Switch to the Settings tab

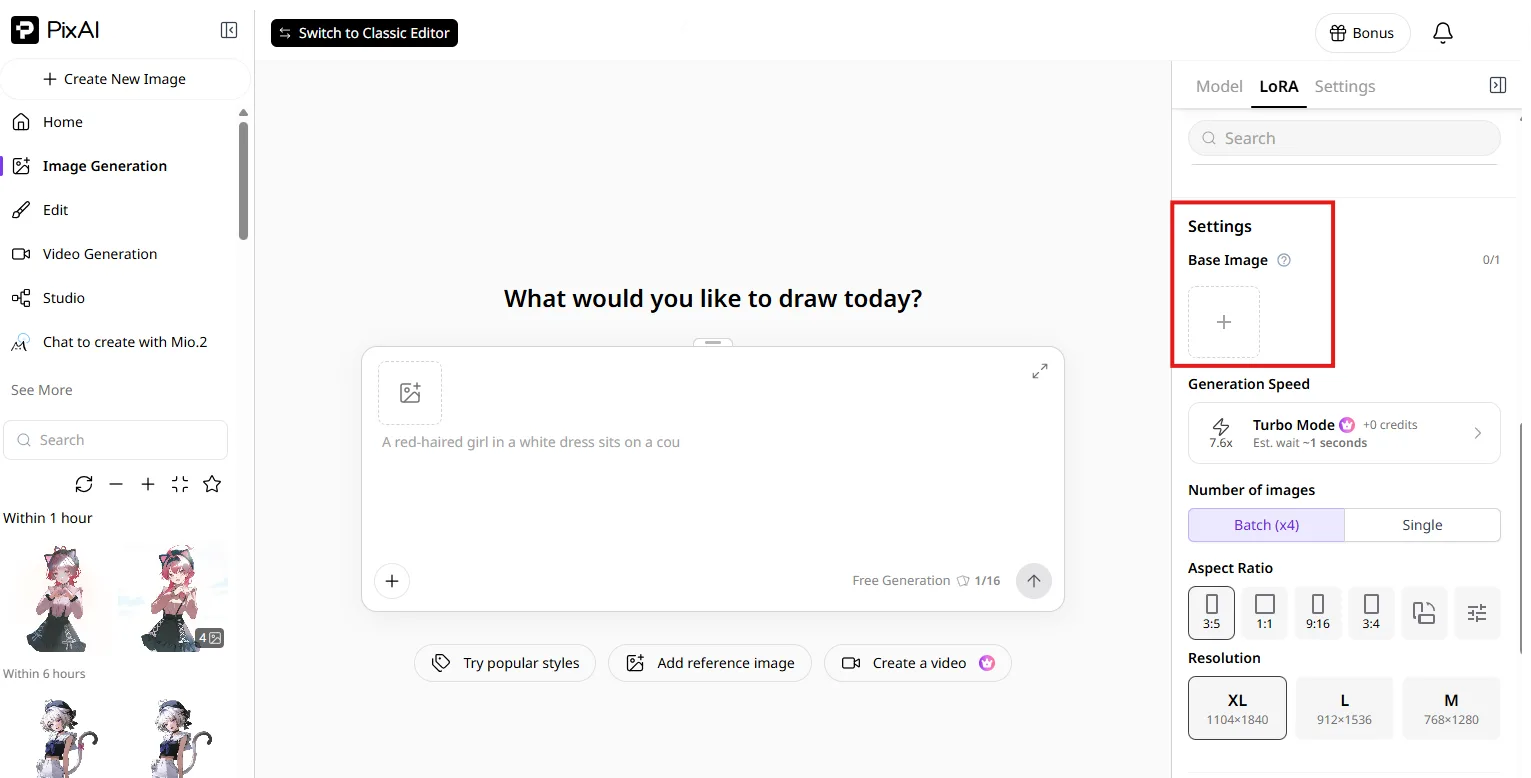tap(1345, 86)
